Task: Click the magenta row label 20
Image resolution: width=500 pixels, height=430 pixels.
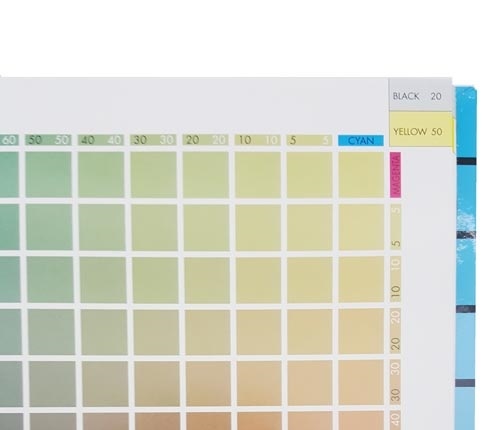Action: (395, 331)
